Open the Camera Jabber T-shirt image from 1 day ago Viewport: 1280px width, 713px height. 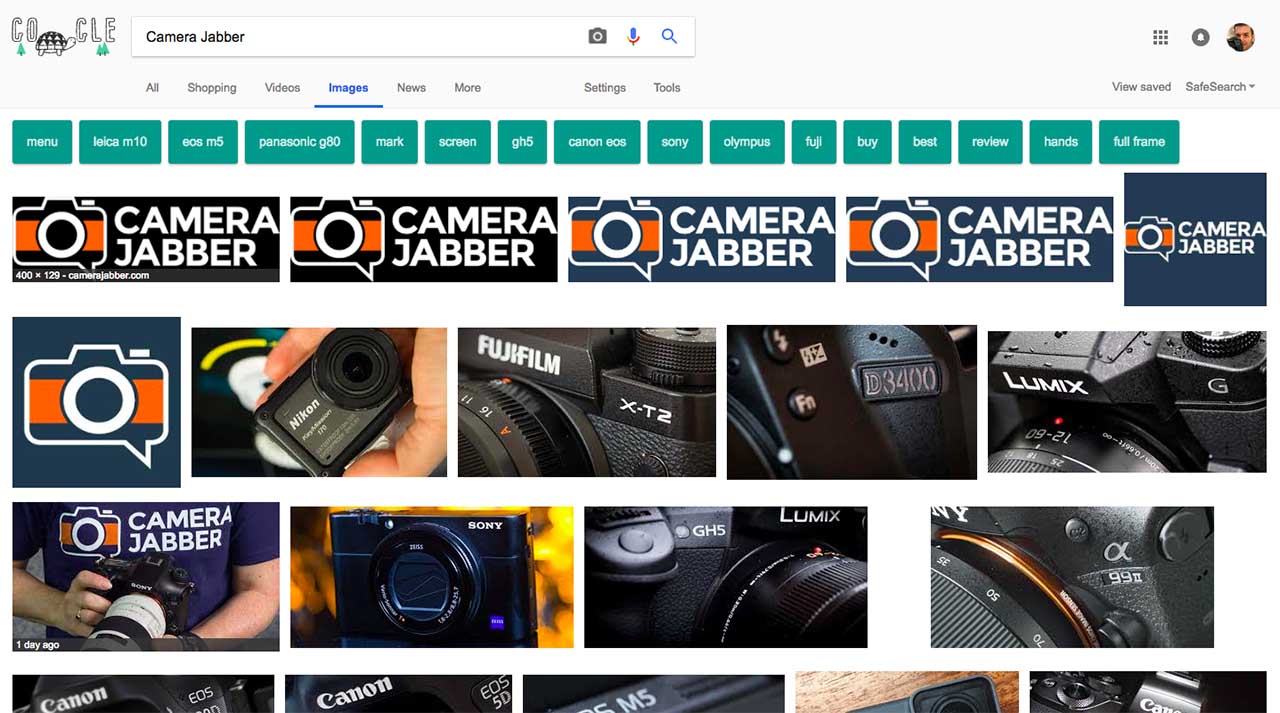[x=146, y=577]
